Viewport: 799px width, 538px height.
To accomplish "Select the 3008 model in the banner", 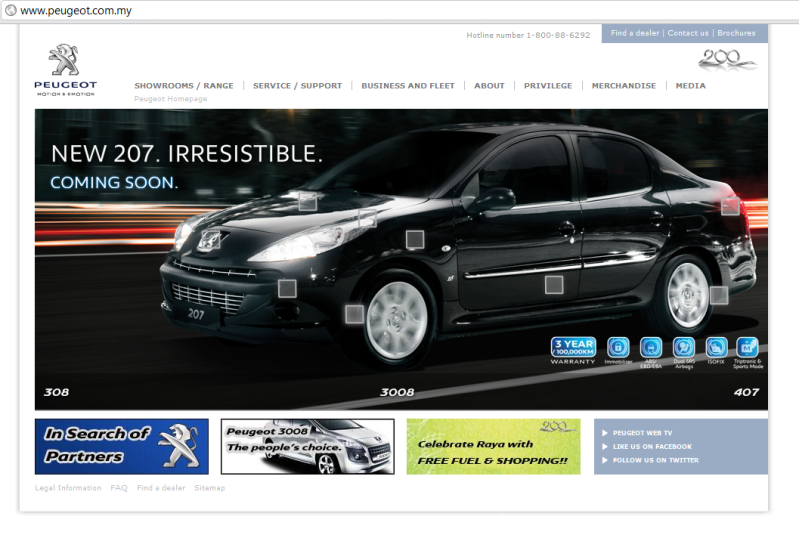I will (397, 392).
